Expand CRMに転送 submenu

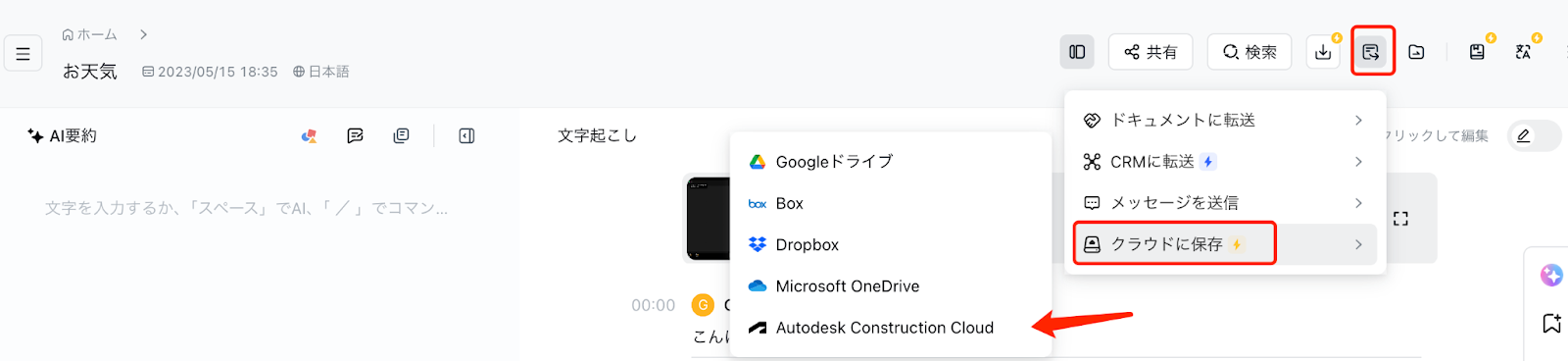(1225, 162)
